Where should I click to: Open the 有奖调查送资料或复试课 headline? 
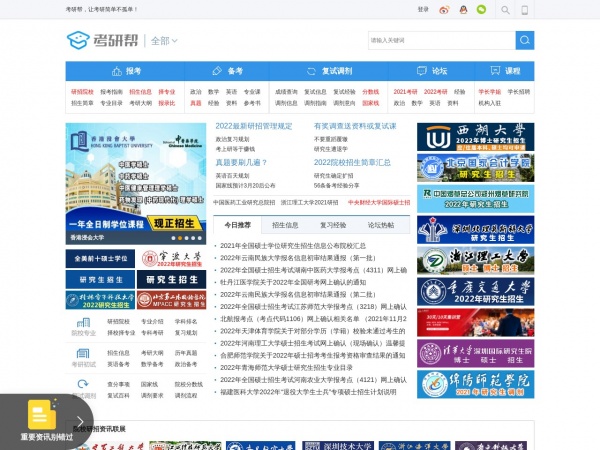[x=355, y=126]
